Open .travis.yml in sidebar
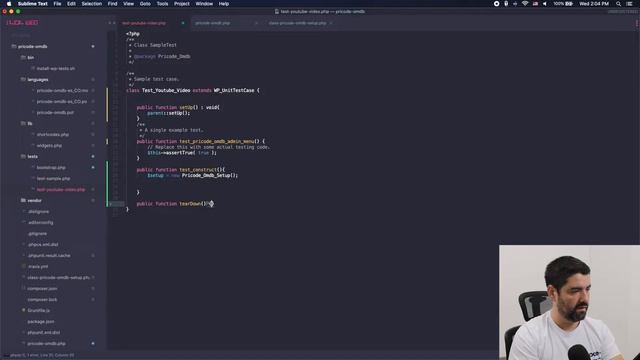 (38, 267)
